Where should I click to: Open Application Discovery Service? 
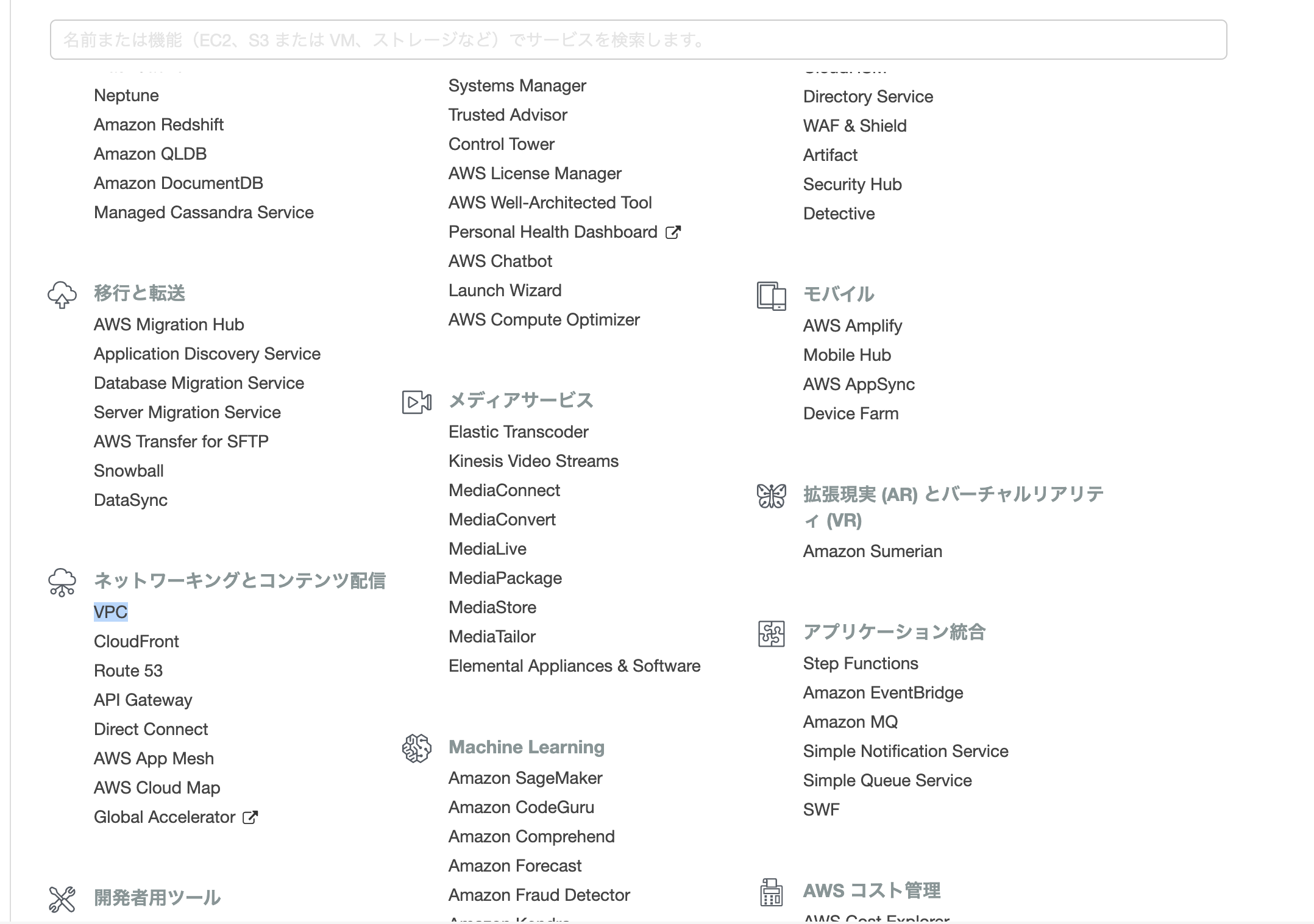tap(207, 354)
